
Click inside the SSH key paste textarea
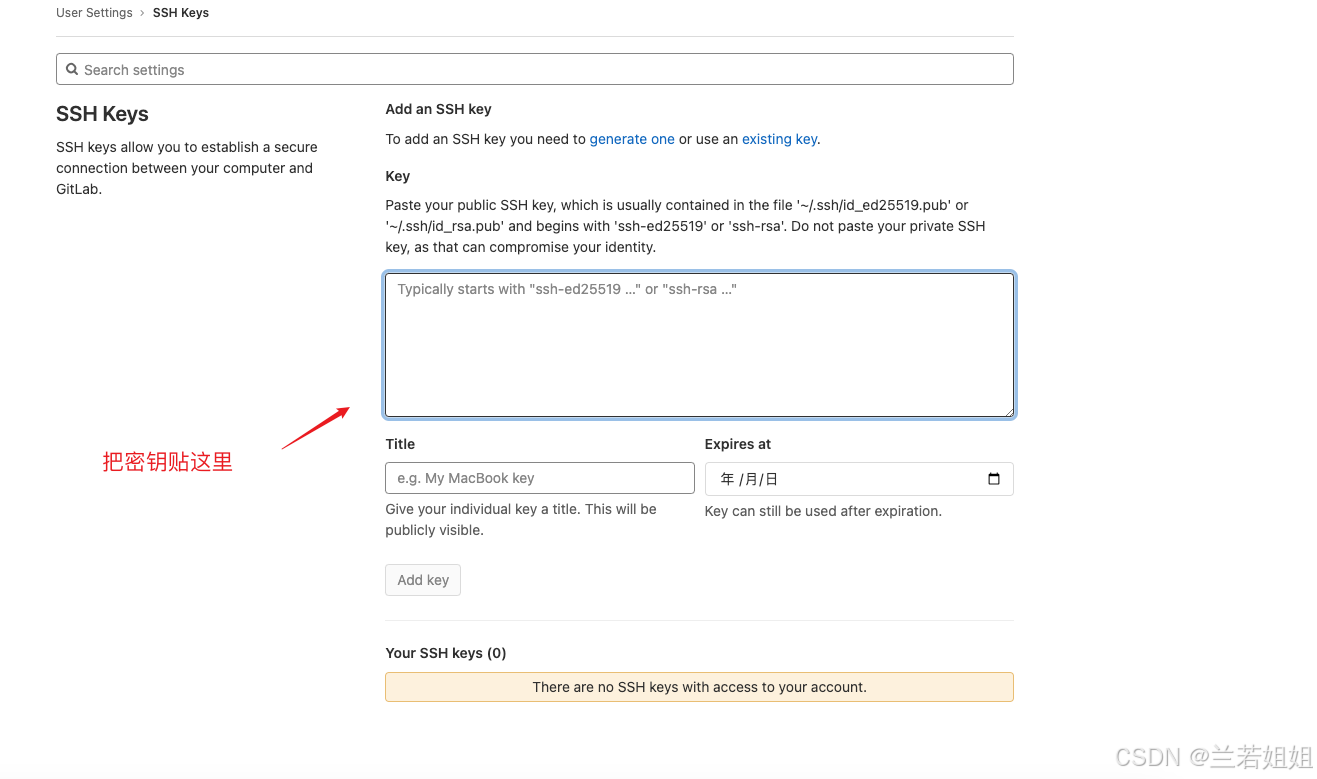(698, 345)
